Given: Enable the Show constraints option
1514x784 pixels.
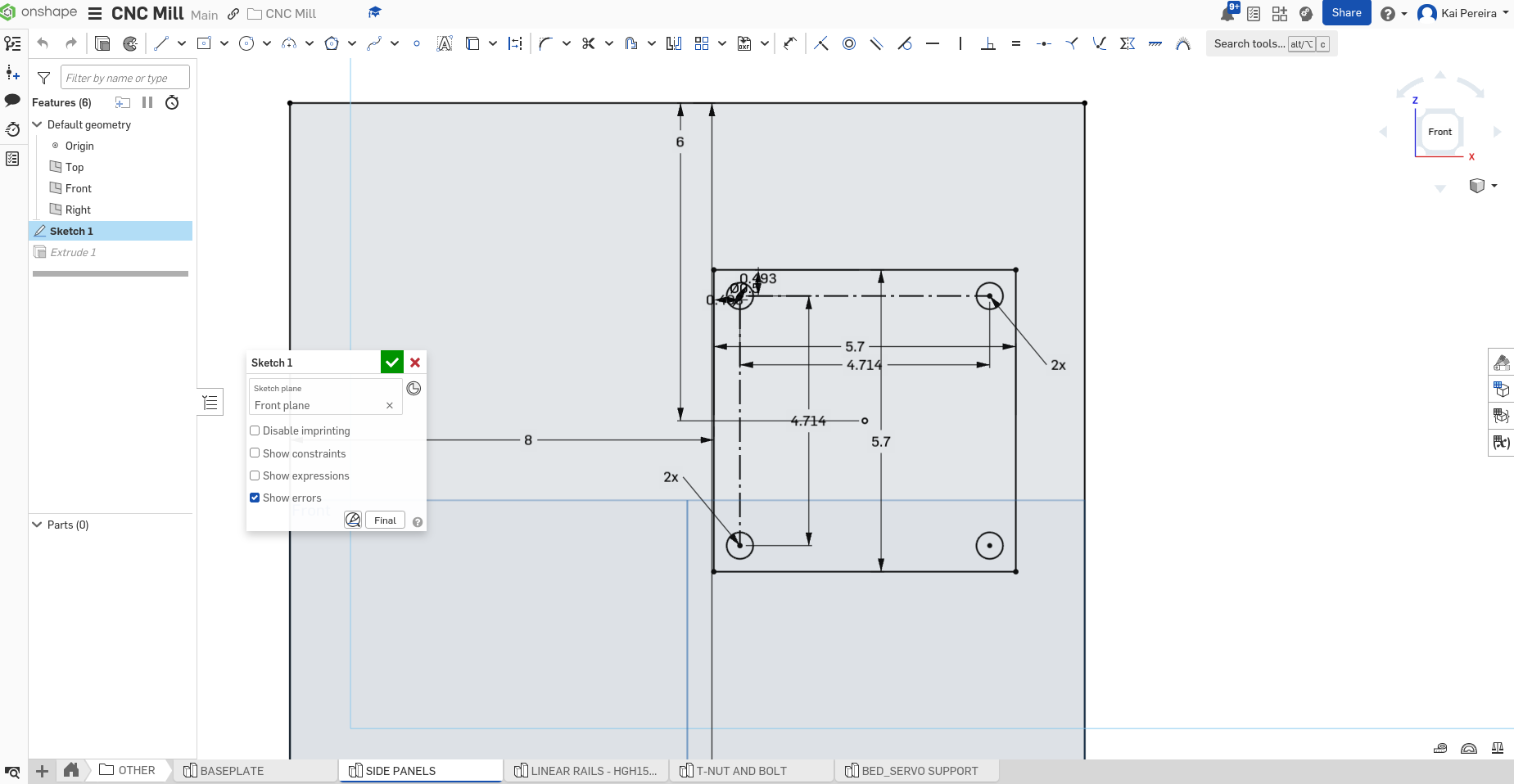Looking at the screenshot, I should click(x=255, y=453).
